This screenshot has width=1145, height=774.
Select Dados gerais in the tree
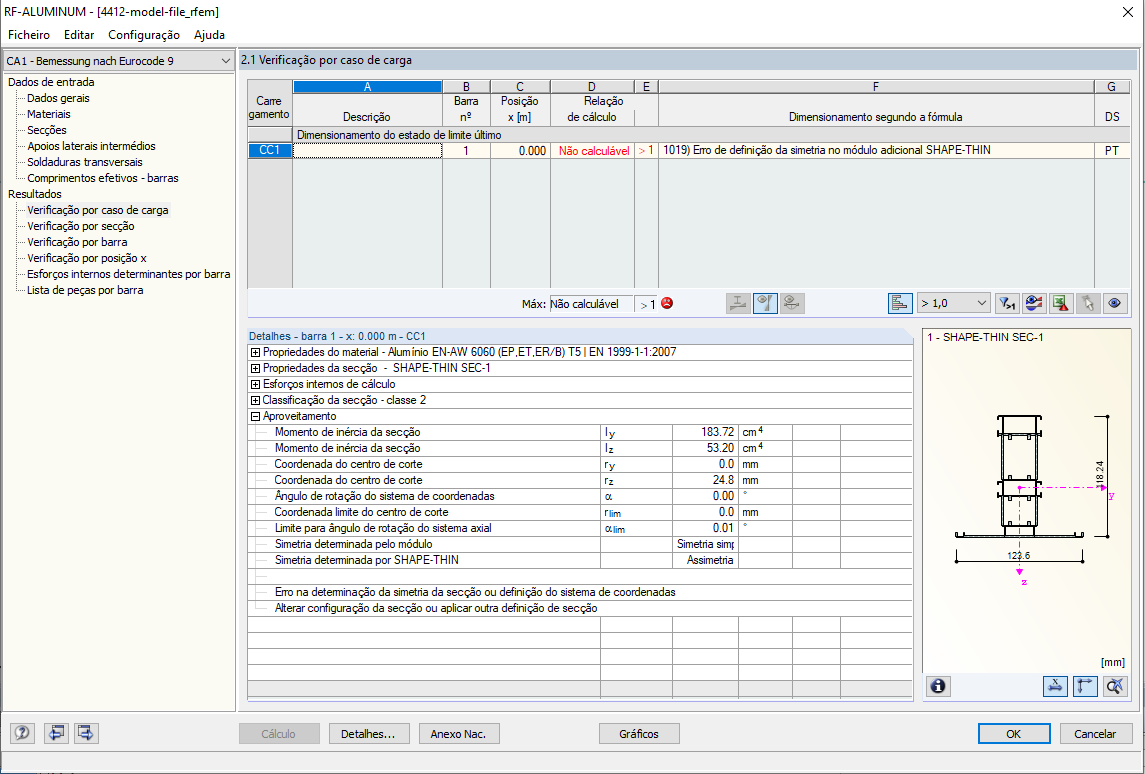(x=58, y=98)
